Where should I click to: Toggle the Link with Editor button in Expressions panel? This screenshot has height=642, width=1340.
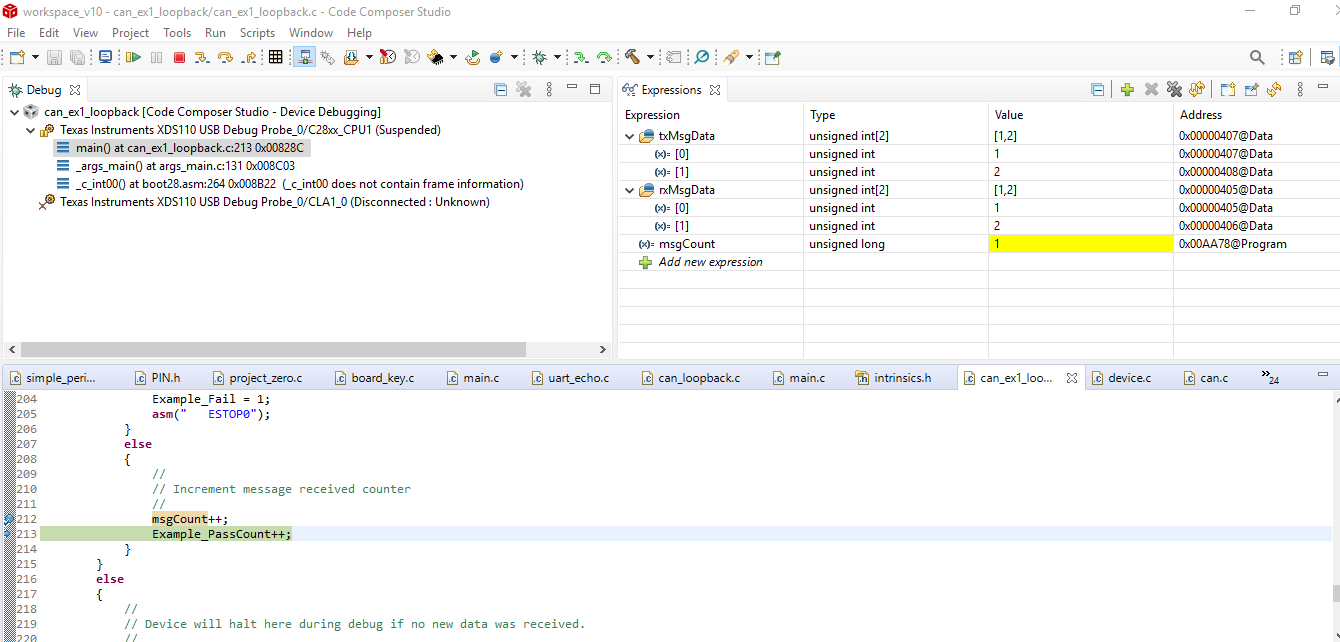[1274, 90]
